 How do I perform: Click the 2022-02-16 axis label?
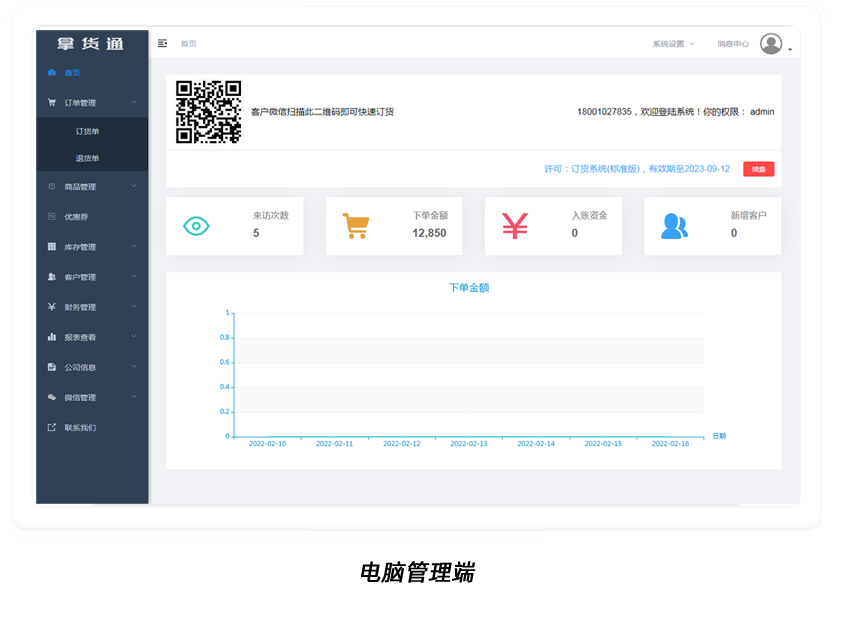[x=671, y=444]
